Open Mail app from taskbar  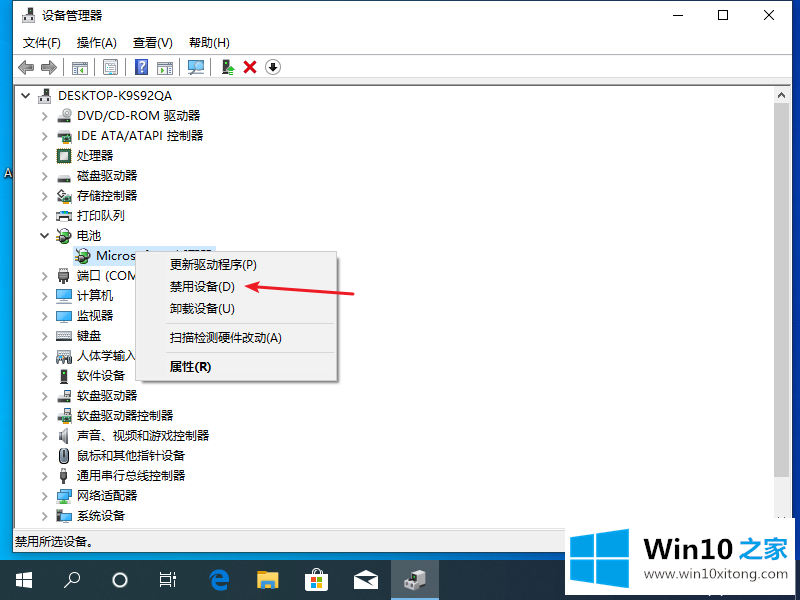tap(365, 580)
